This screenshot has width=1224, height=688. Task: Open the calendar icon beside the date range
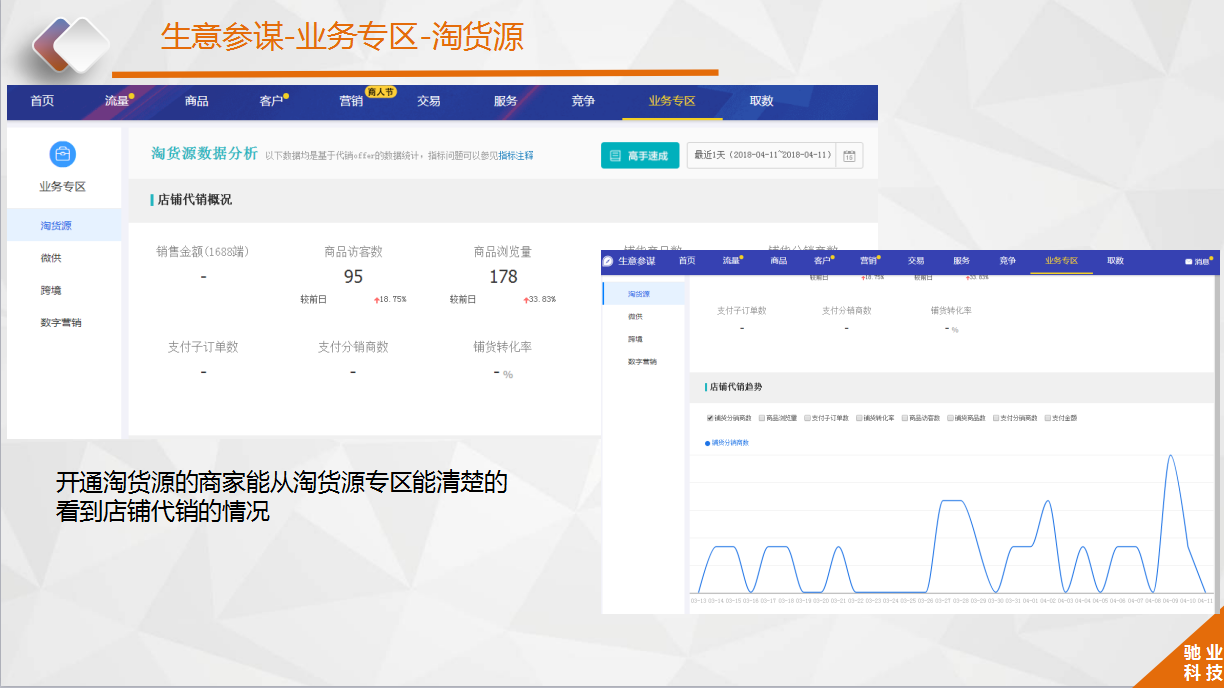tap(849, 155)
